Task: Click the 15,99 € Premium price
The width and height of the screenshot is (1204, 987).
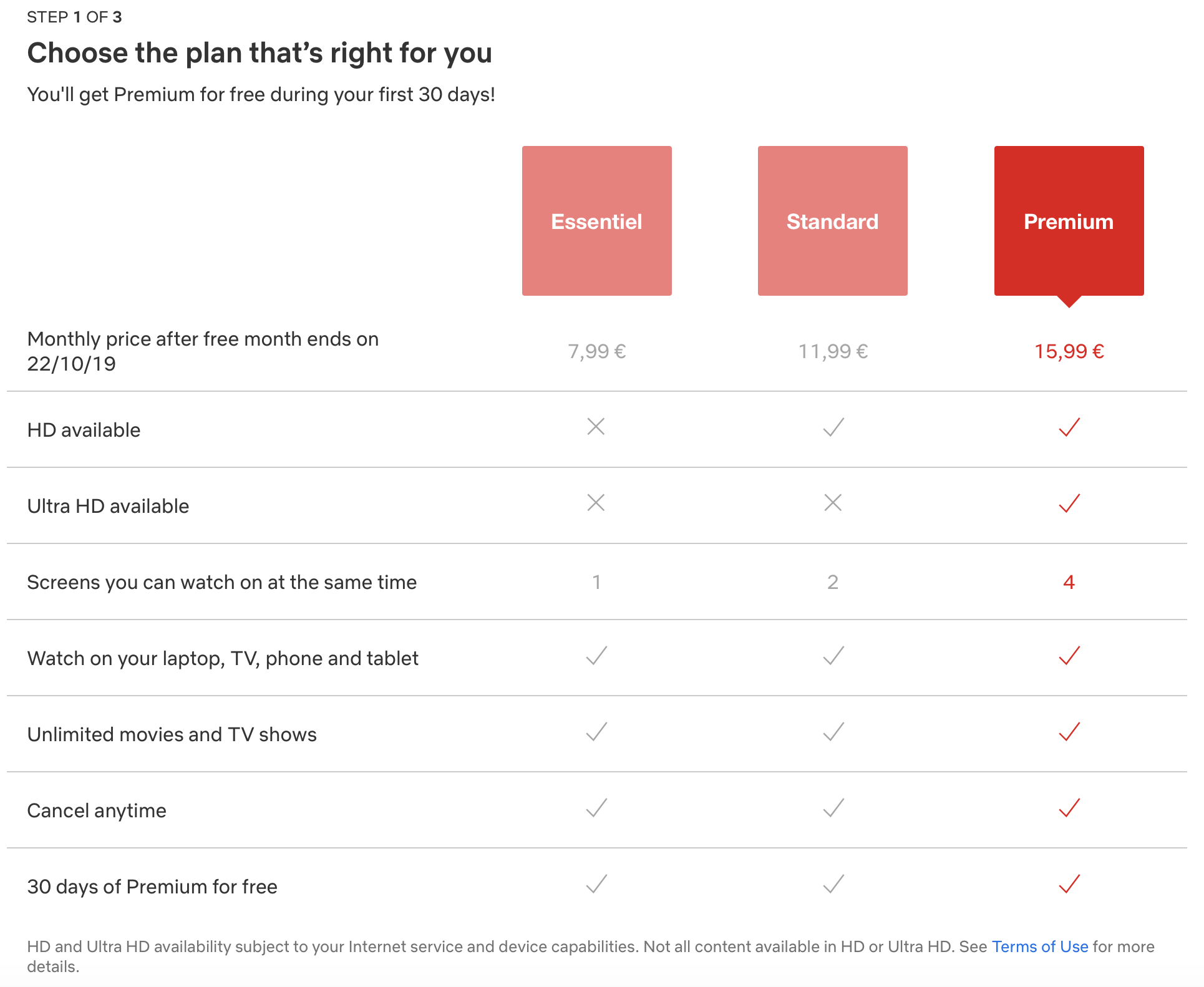Action: [x=1069, y=351]
